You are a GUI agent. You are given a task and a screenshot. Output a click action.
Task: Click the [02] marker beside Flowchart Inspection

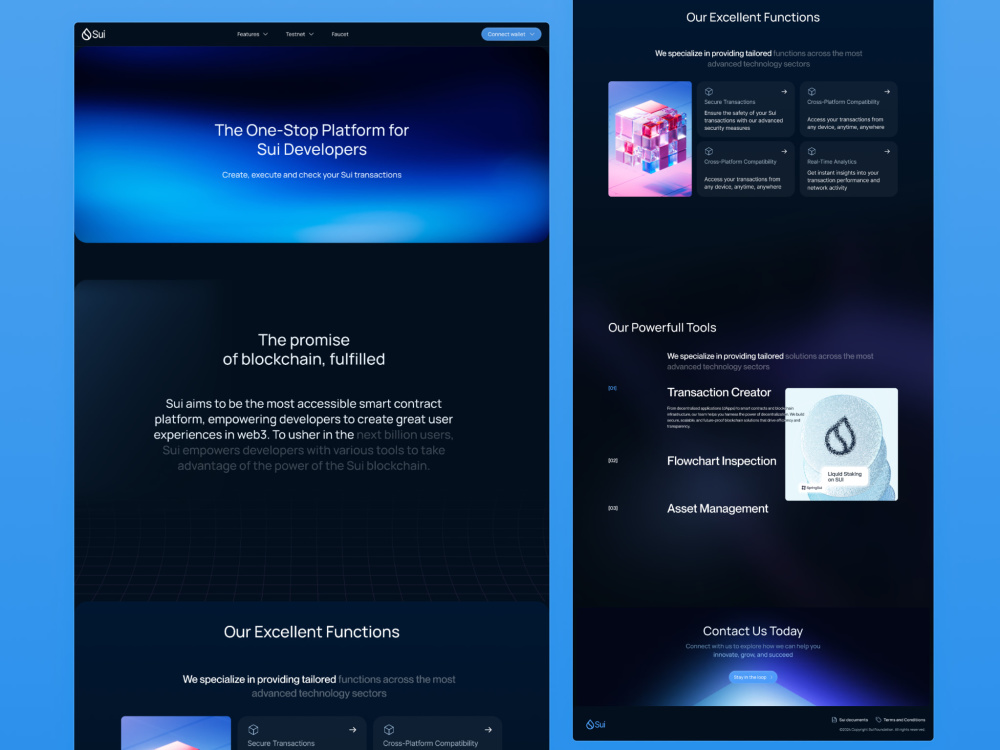pos(613,460)
